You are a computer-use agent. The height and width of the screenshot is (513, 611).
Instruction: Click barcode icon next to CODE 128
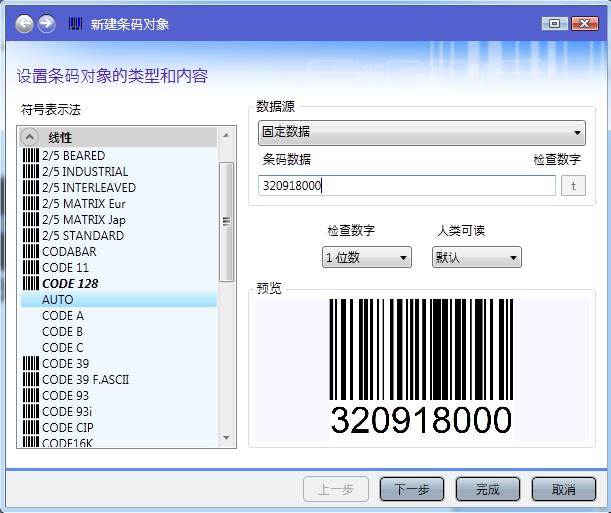[x=31, y=283]
